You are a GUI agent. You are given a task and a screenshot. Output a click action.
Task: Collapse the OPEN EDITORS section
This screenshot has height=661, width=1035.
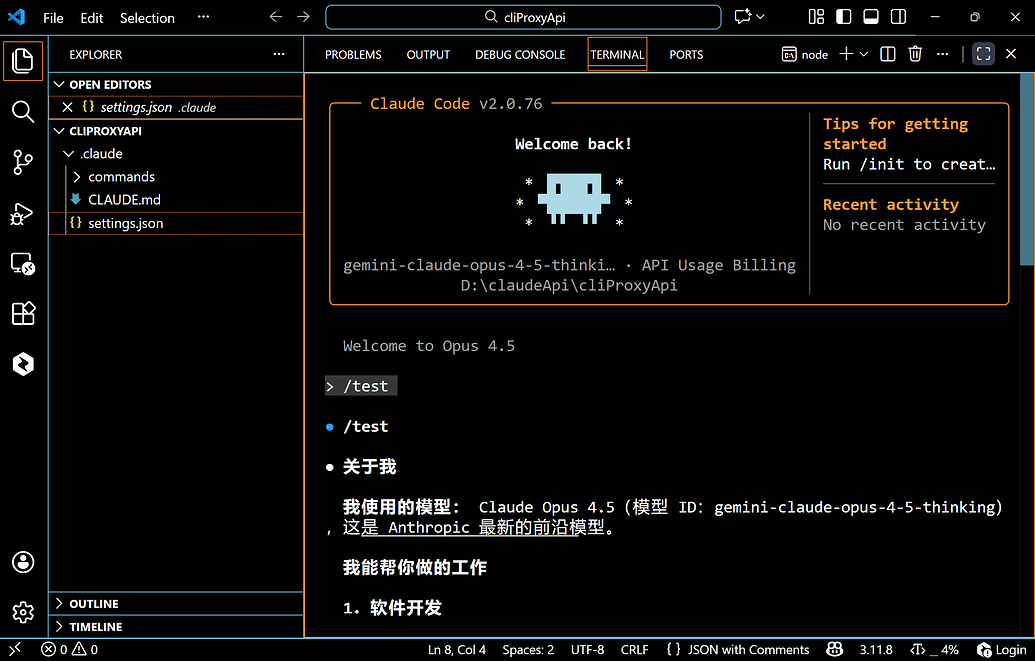176,85
